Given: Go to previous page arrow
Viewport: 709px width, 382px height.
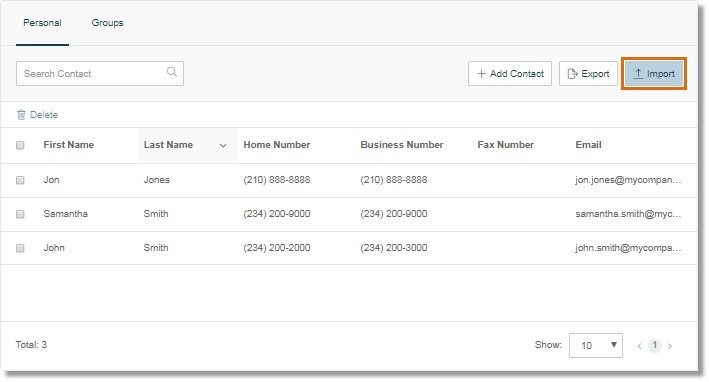Looking at the screenshot, I should point(639,346).
